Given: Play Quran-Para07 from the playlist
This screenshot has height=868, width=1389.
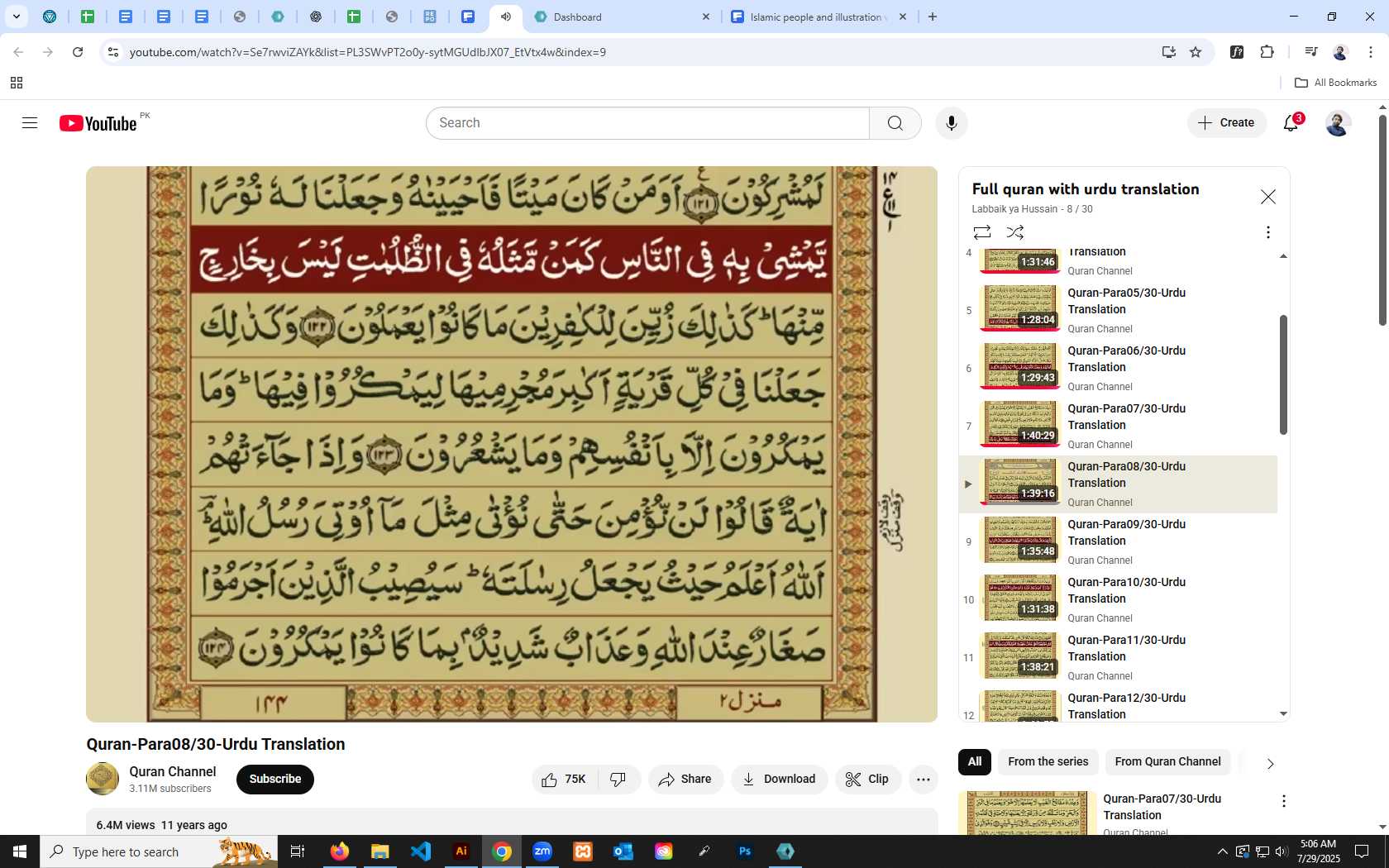Looking at the screenshot, I should point(1118,426).
